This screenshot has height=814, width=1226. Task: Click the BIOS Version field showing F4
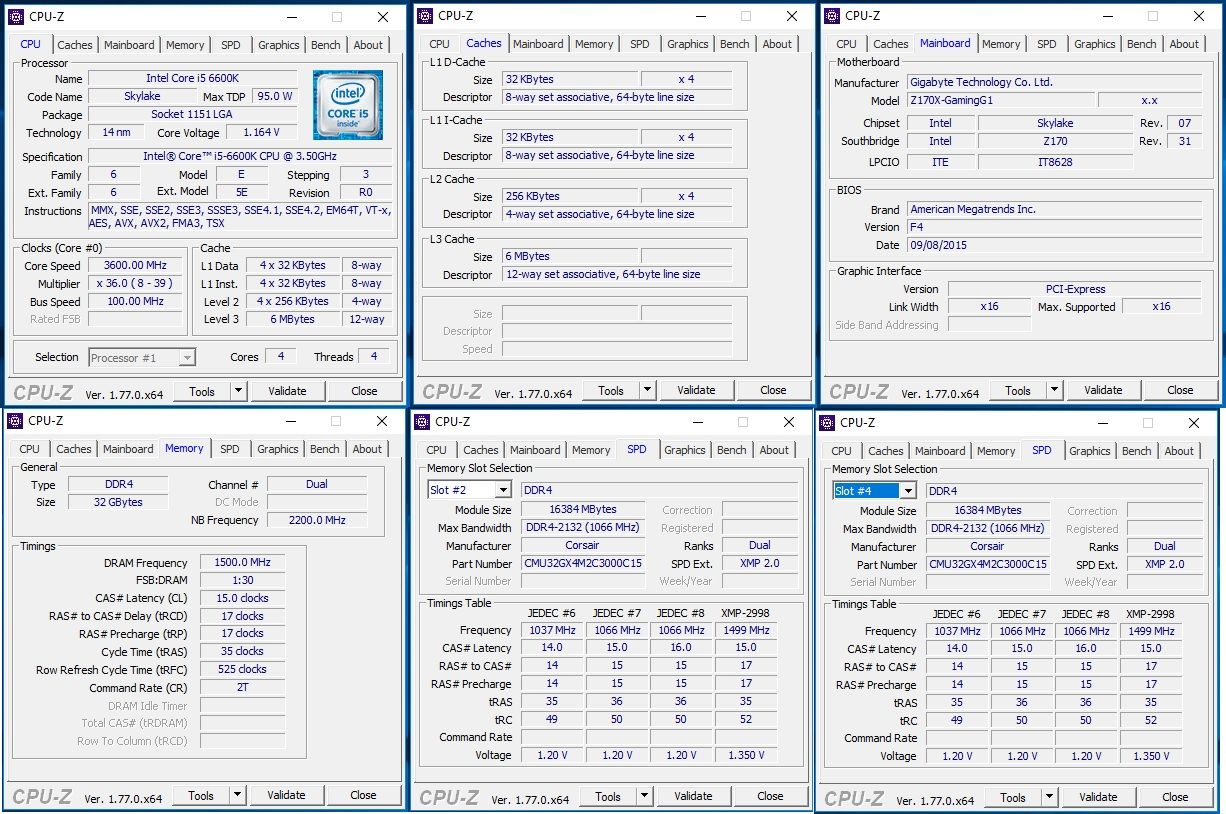(1054, 227)
